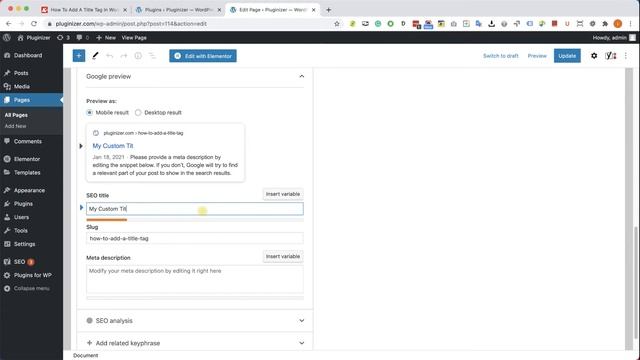Click the arrow beside the snippet title preview

[81, 146]
